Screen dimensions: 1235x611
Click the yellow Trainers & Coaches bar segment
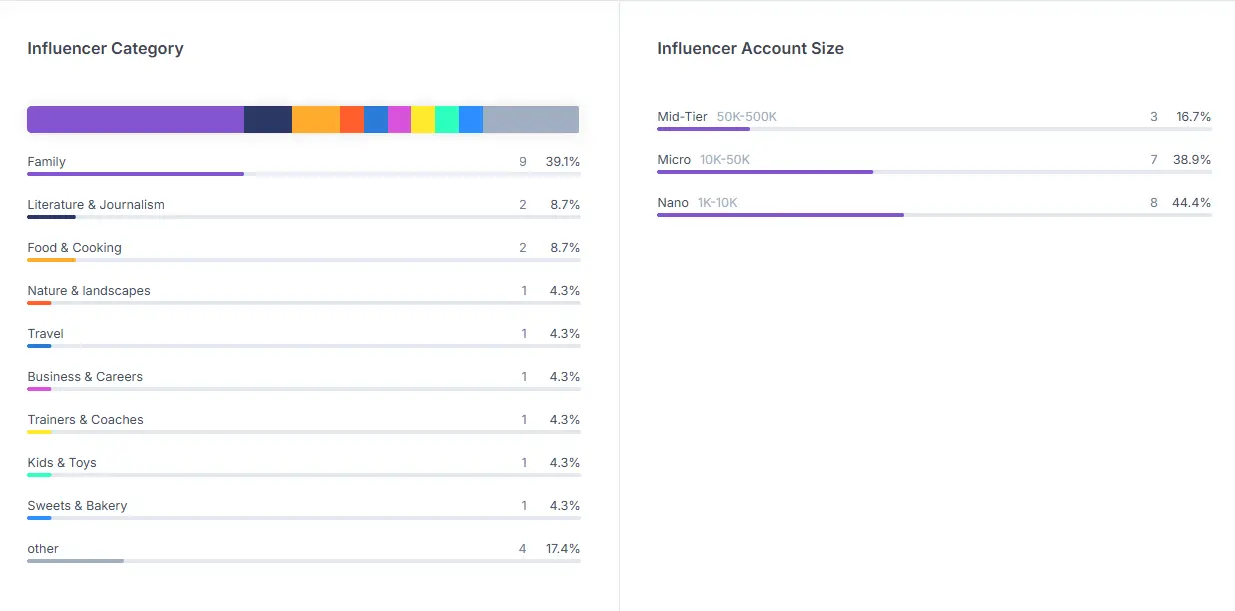click(x=423, y=120)
